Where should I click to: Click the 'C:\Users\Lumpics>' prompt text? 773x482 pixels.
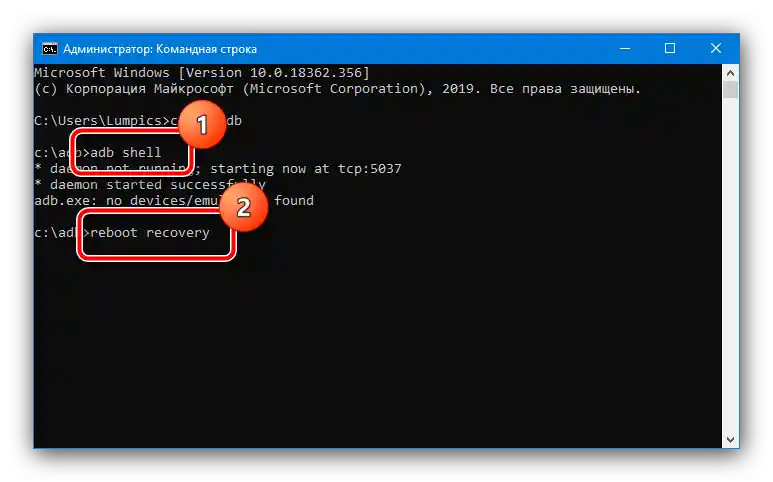102,121
